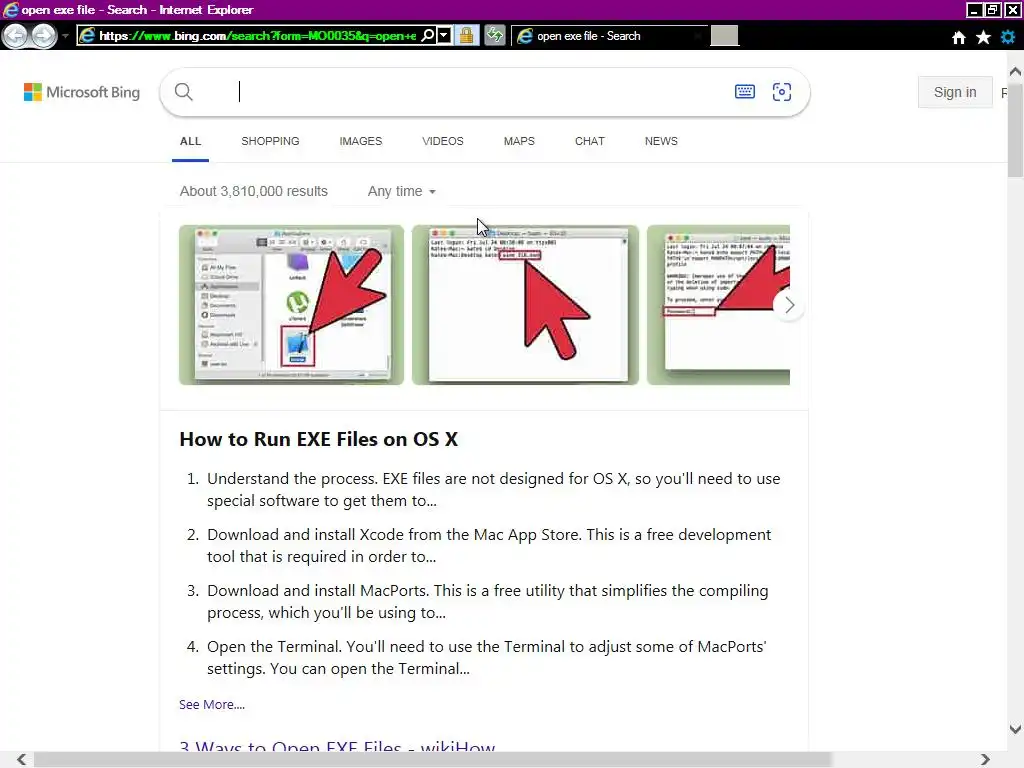Open a new blank tab
This screenshot has height=768, width=1024.
tap(724, 36)
